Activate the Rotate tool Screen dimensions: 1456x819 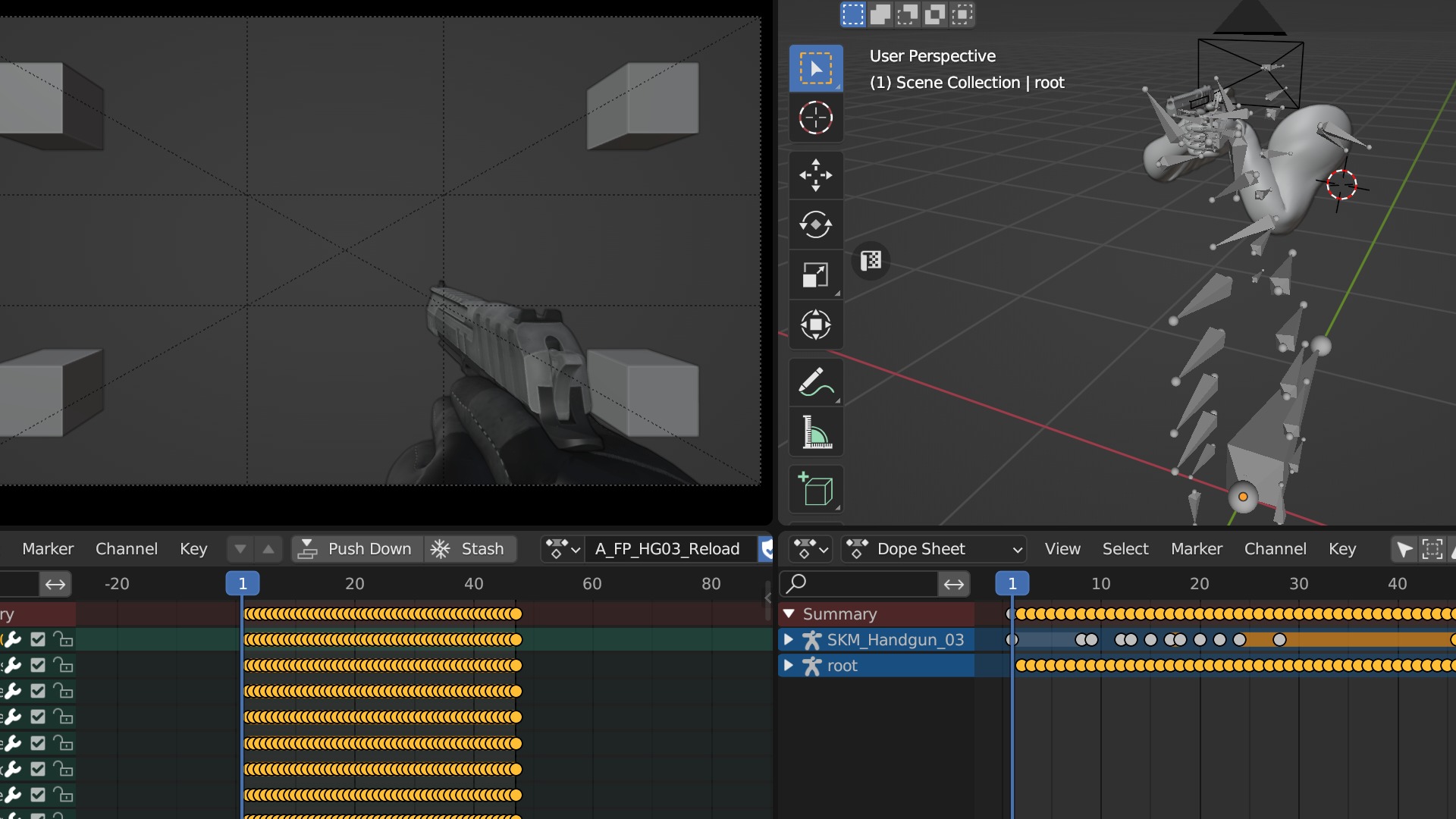click(x=816, y=224)
